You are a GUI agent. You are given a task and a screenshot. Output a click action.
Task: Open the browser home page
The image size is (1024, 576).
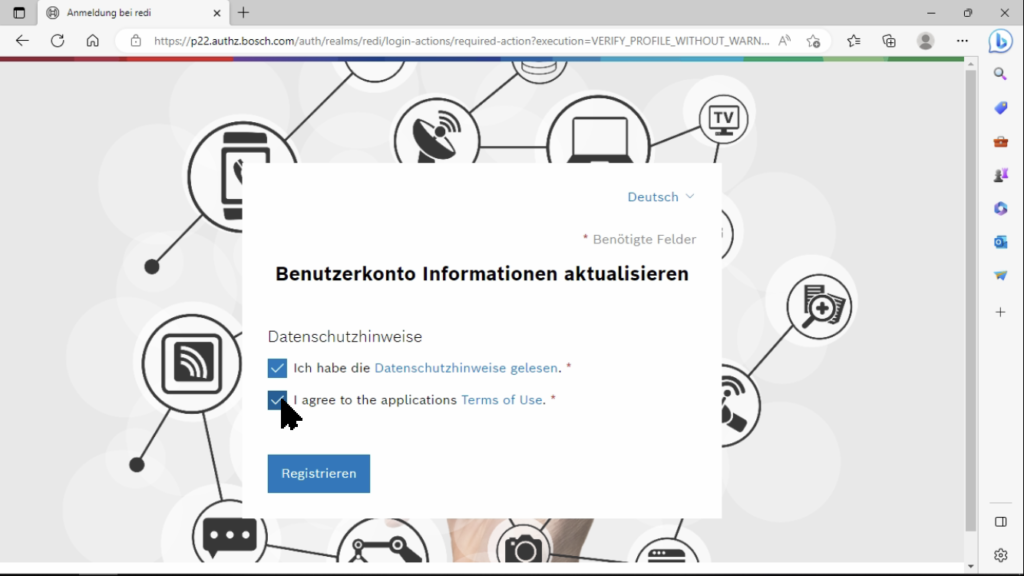93,40
